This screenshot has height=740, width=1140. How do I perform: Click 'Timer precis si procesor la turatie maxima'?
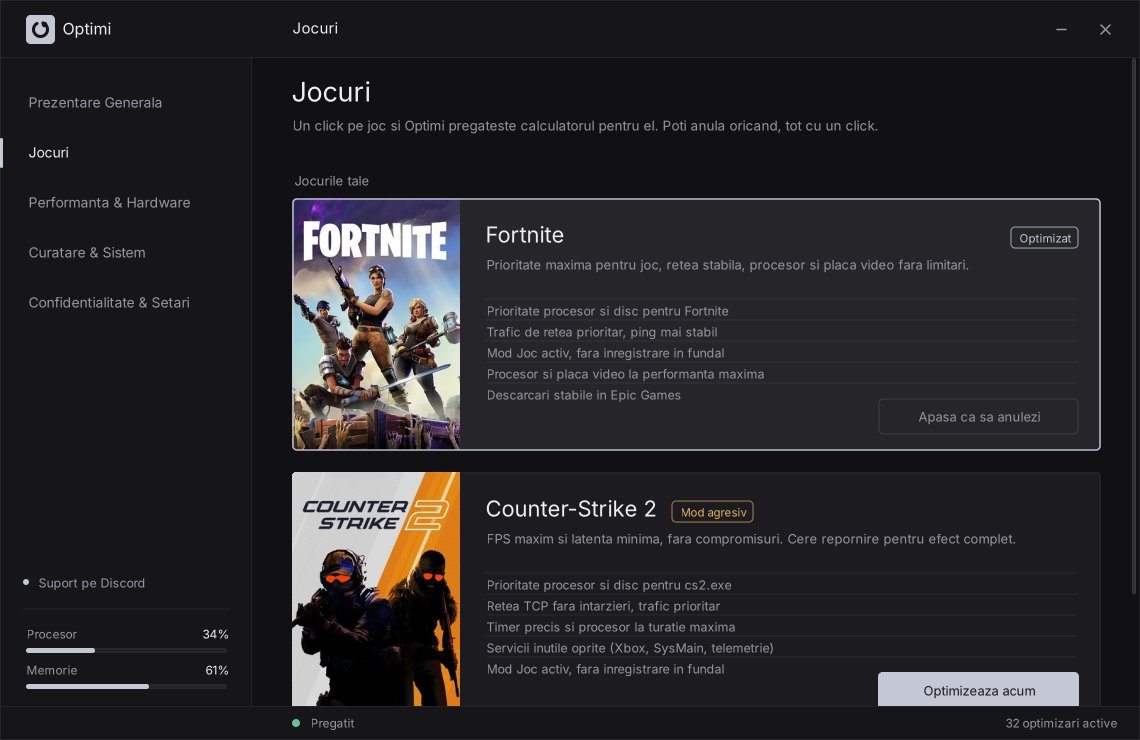(611, 627)
